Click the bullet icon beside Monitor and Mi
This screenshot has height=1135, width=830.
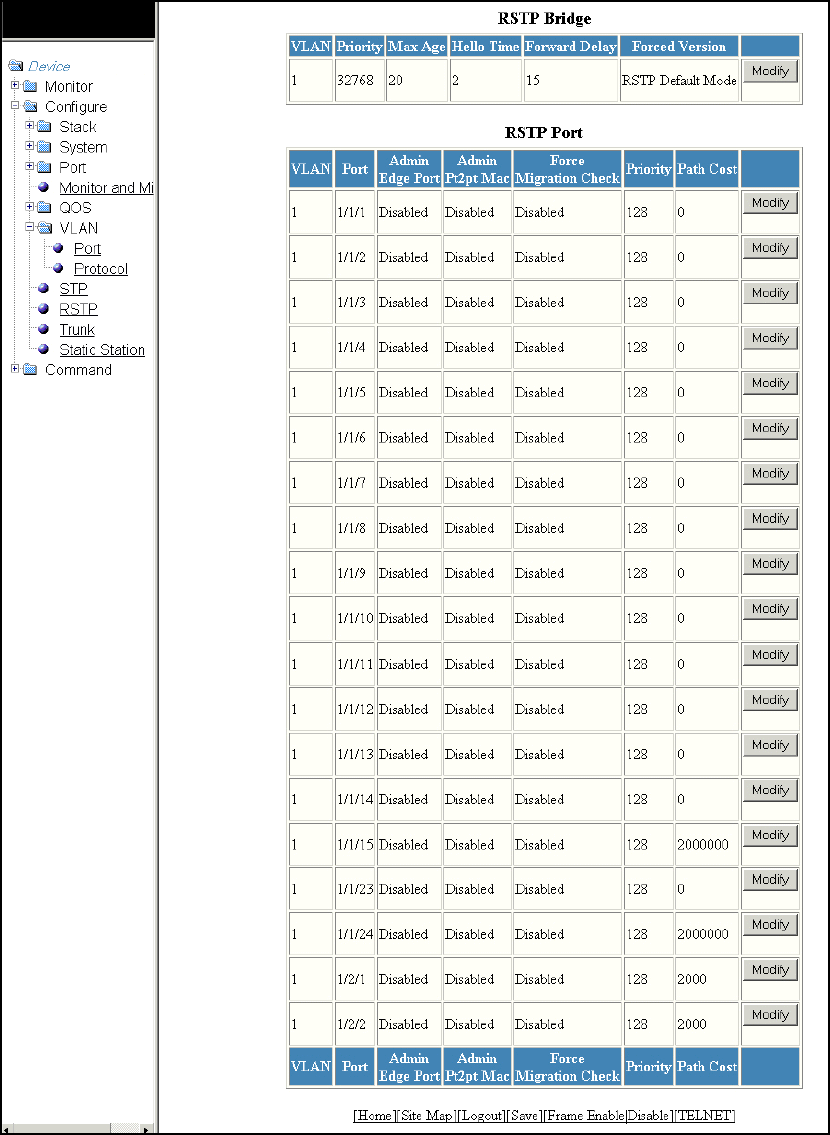[43, 187]
